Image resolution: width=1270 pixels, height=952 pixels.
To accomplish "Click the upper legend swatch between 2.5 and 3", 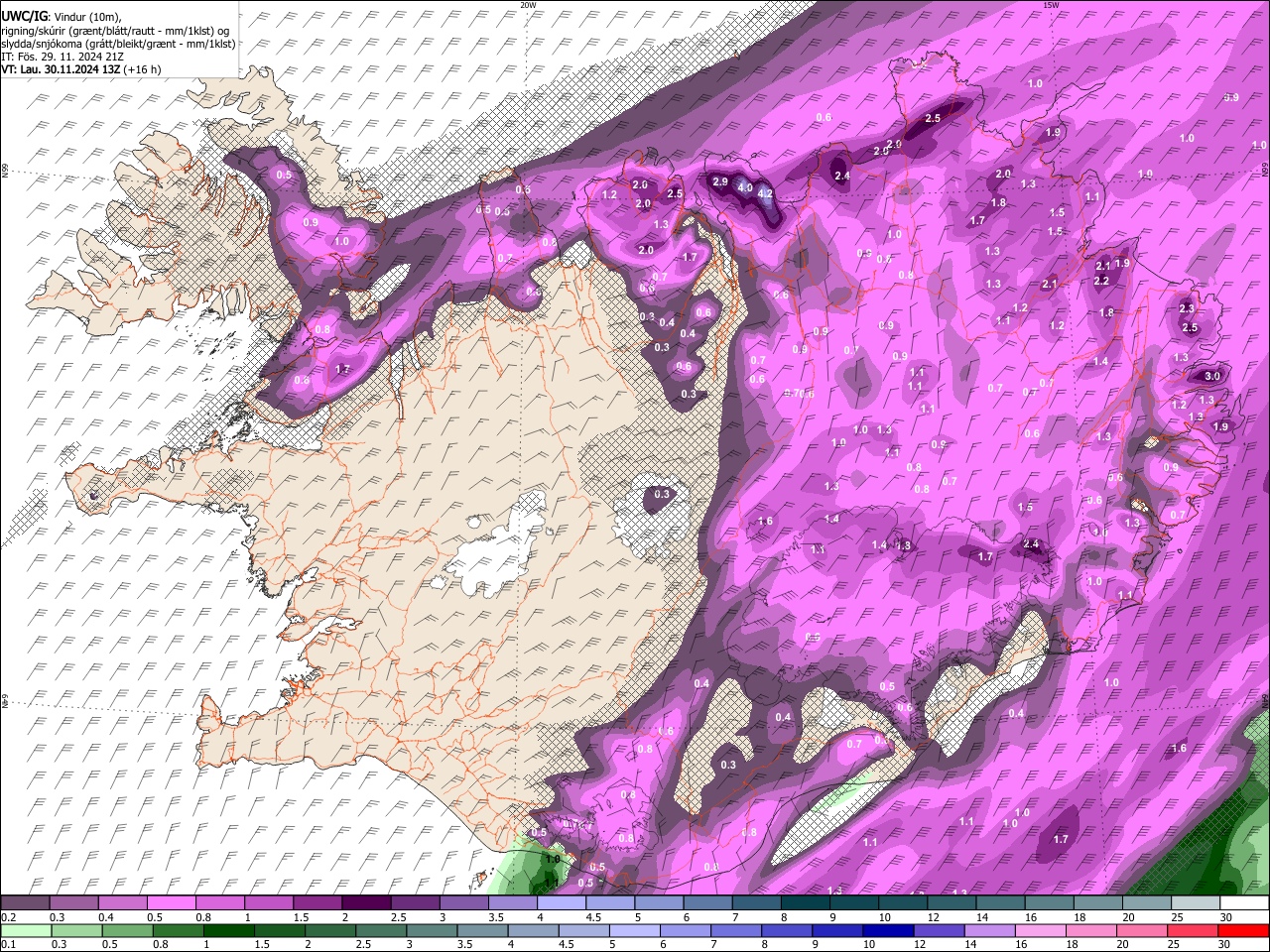I will [x=415, y=903].
